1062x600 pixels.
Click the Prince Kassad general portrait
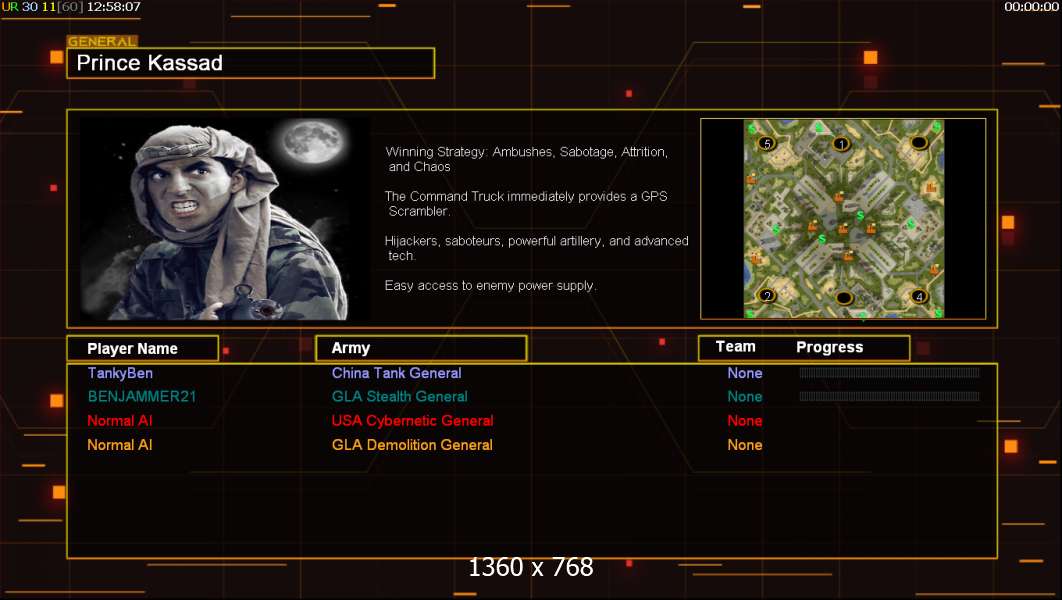coord(225,219)
